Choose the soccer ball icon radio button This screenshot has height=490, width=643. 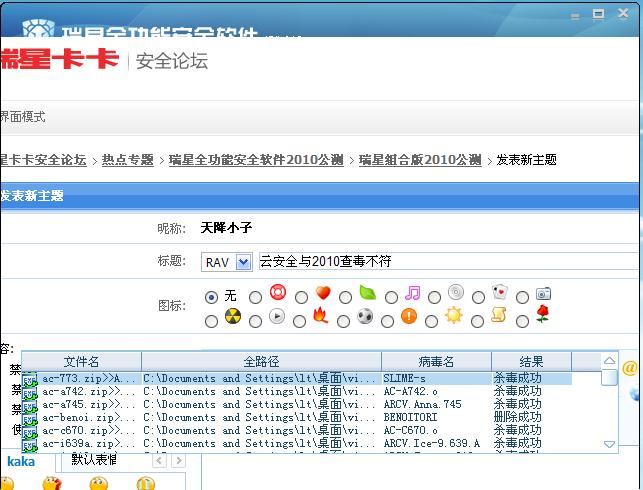click(x=344, y=321)
